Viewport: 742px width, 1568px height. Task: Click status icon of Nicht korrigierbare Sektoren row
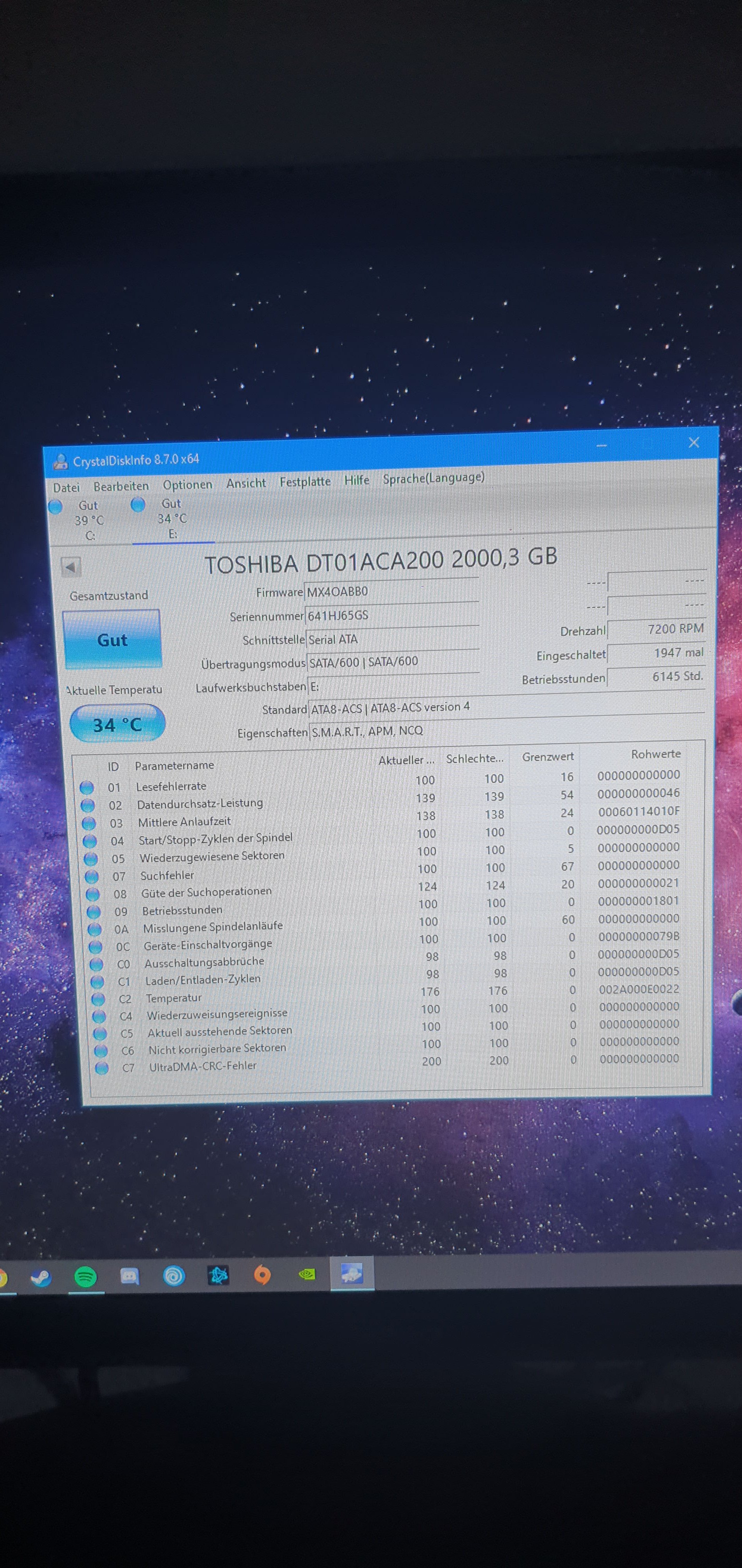[x=101, y=1051]
